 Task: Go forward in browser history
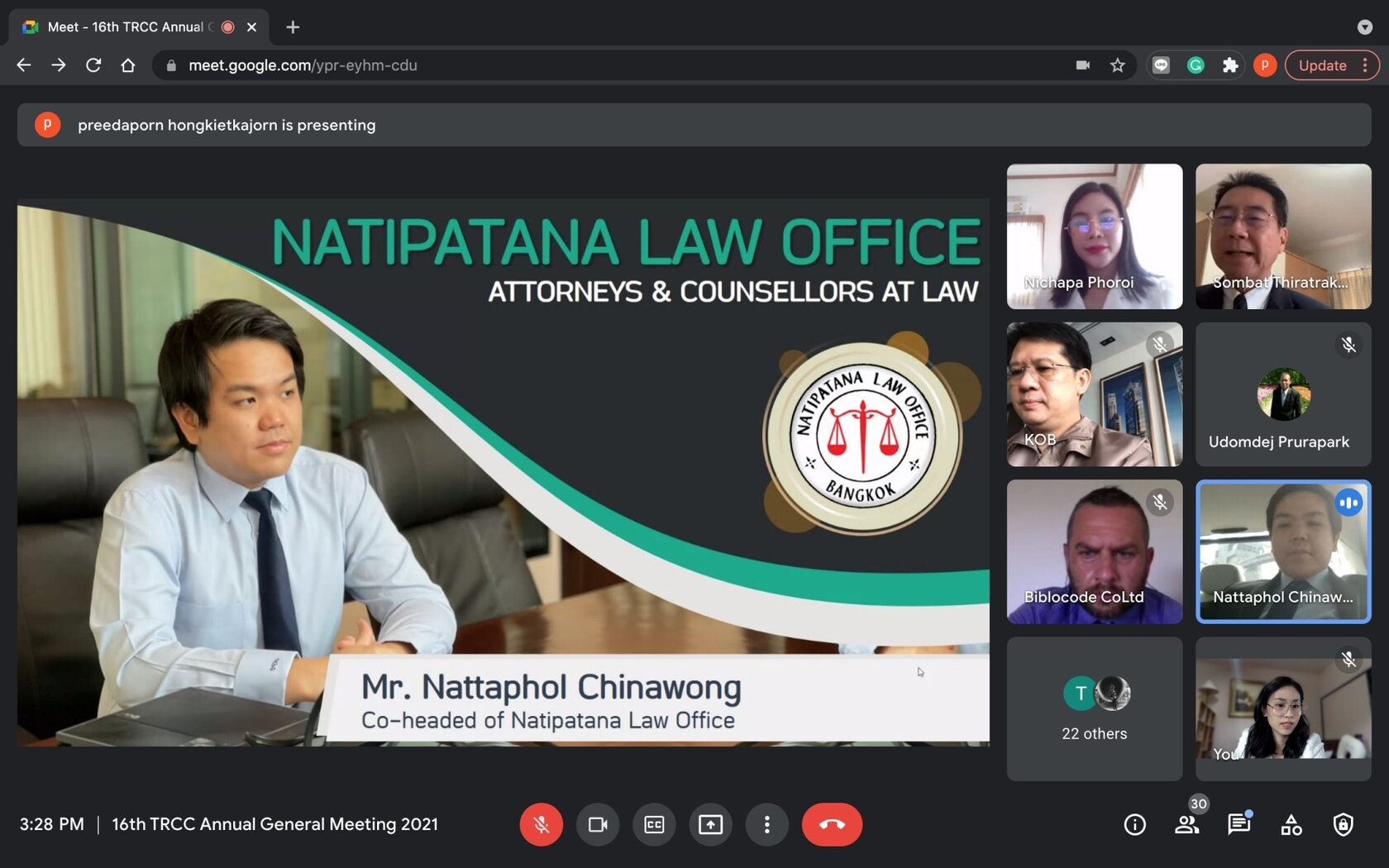(59, 65)
